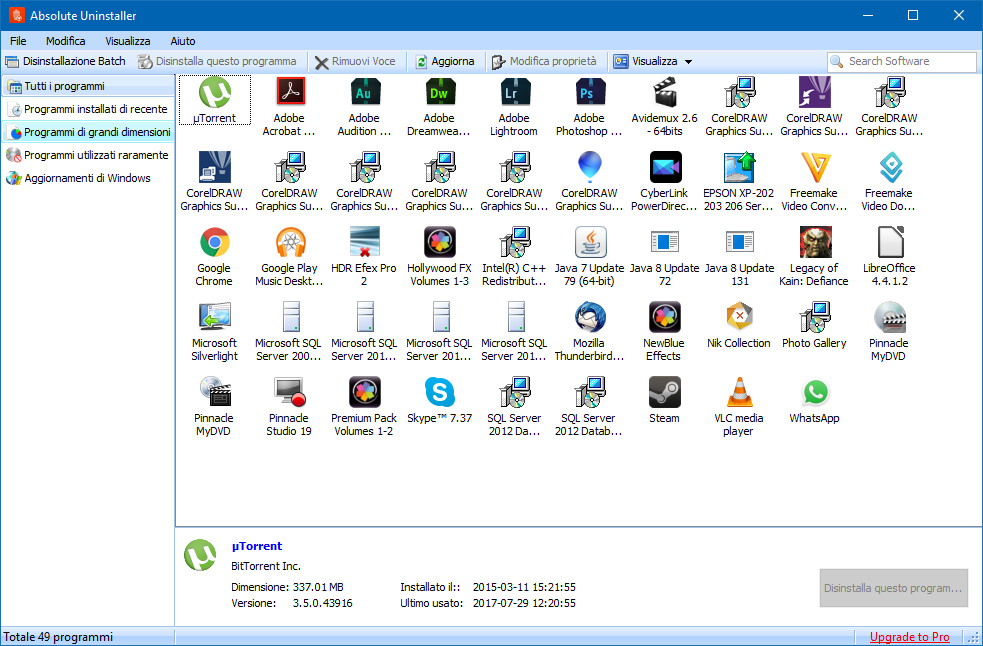Open the Aiuto menu
This screenshot has height=646, width=983.
click(183, 41)
